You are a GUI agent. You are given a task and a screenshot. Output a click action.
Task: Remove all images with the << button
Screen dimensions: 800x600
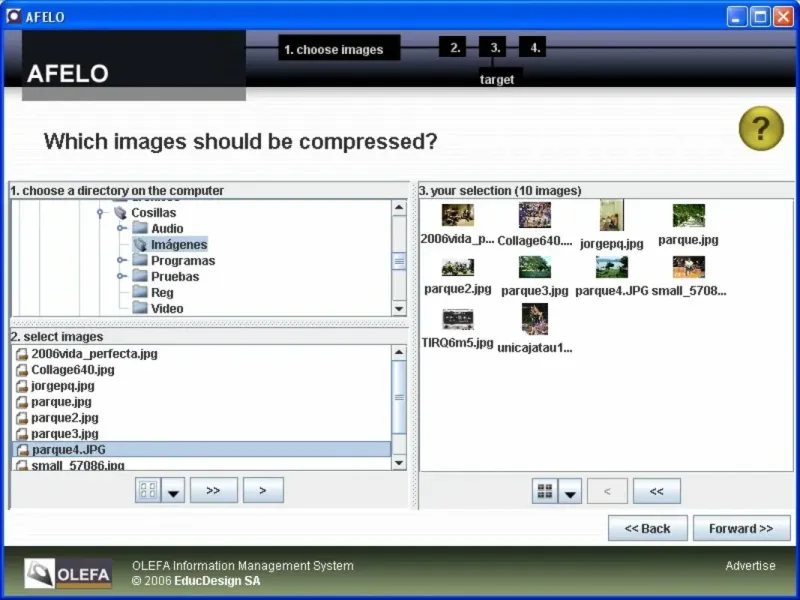pos(657,491)
